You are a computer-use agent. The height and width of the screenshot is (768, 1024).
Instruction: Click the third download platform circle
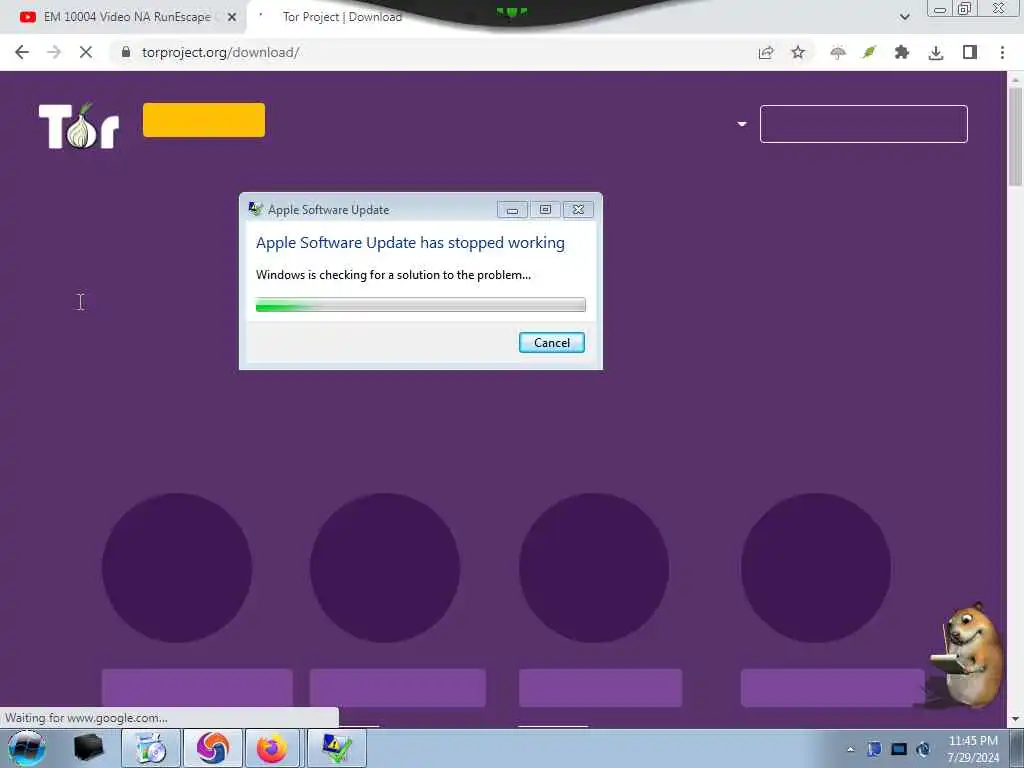pos(594,568)
